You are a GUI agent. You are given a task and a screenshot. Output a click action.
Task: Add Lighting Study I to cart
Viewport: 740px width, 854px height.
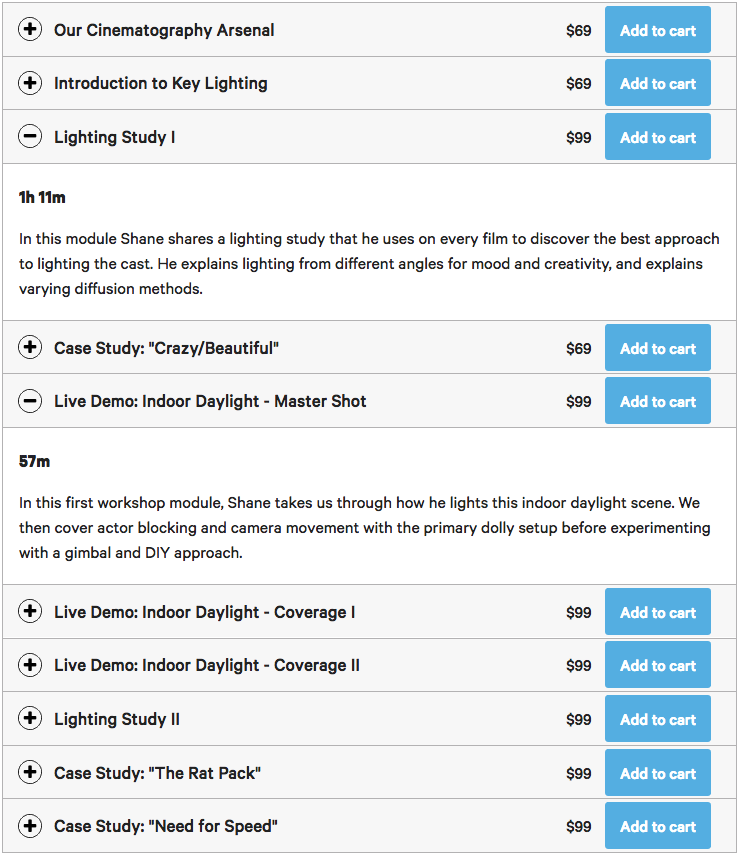point(657,137)
